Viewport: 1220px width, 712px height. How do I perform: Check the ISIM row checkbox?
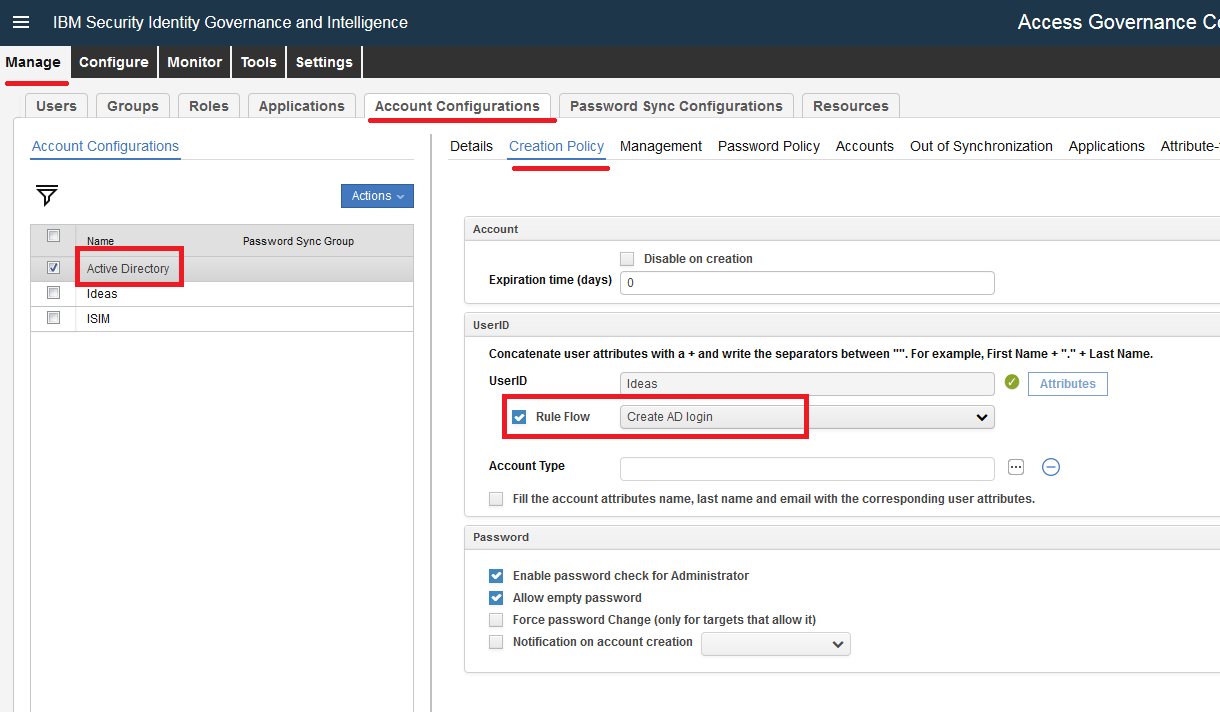(54, 318)
